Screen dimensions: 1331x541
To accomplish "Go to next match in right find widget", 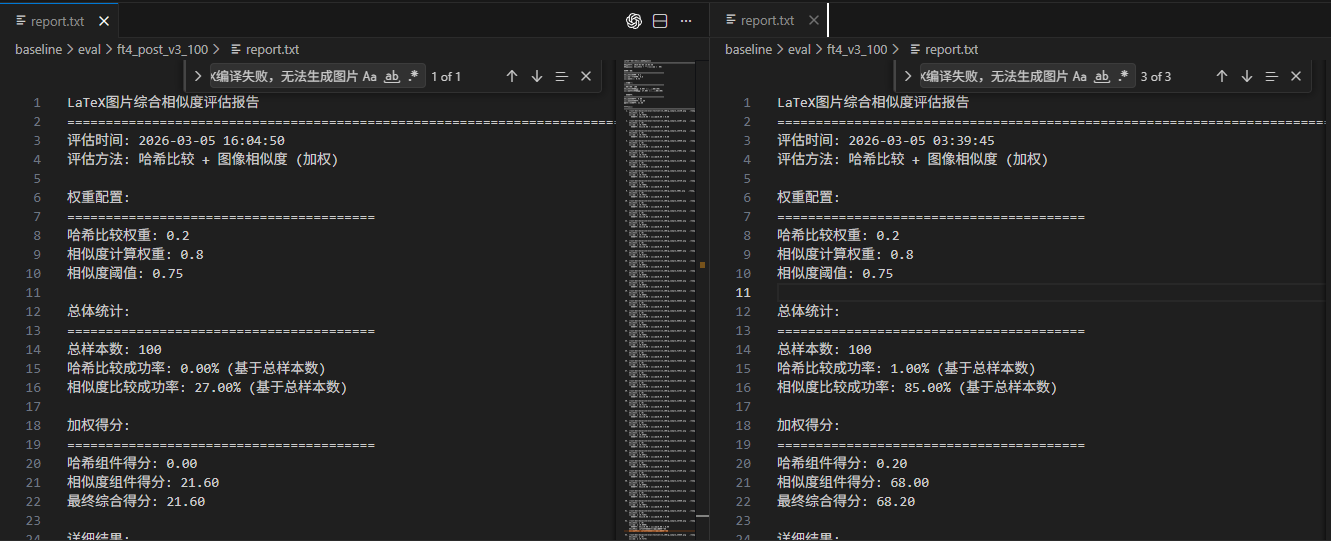I will point(1246,76).
